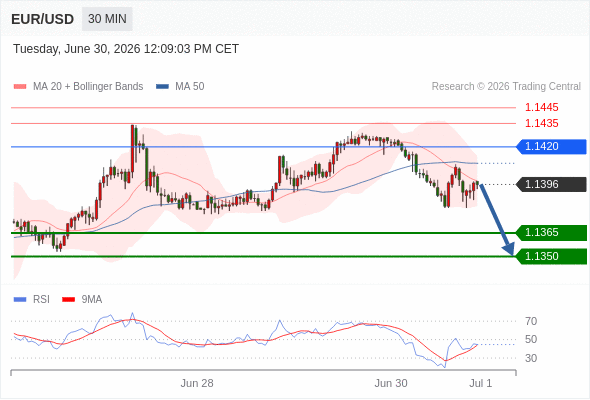Click the 9MA legend label
Screen dimensions: 590x400
92,300
